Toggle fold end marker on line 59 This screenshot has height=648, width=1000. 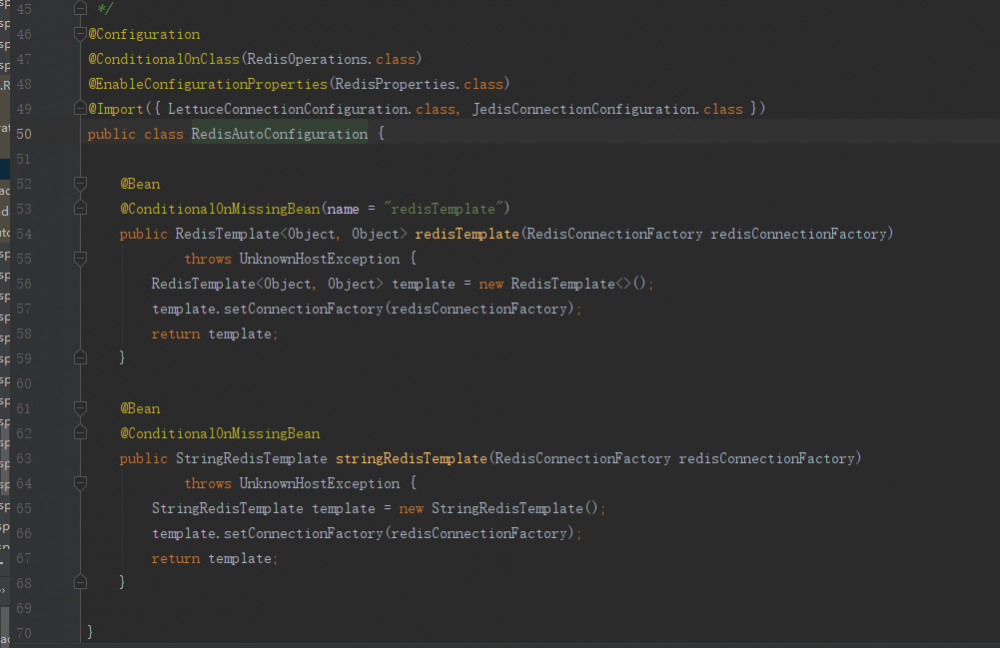(80, 358)
